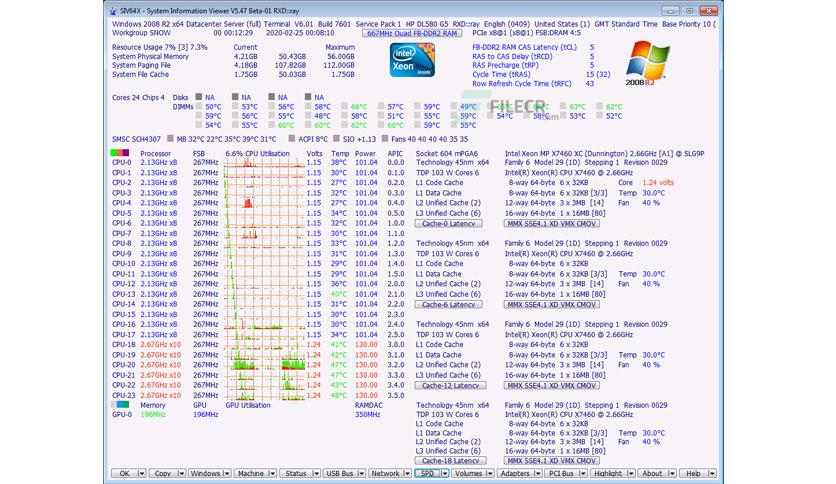Toggle the DIMM 49°C sensor box
836x484 pixels.
tap(454, 107)
